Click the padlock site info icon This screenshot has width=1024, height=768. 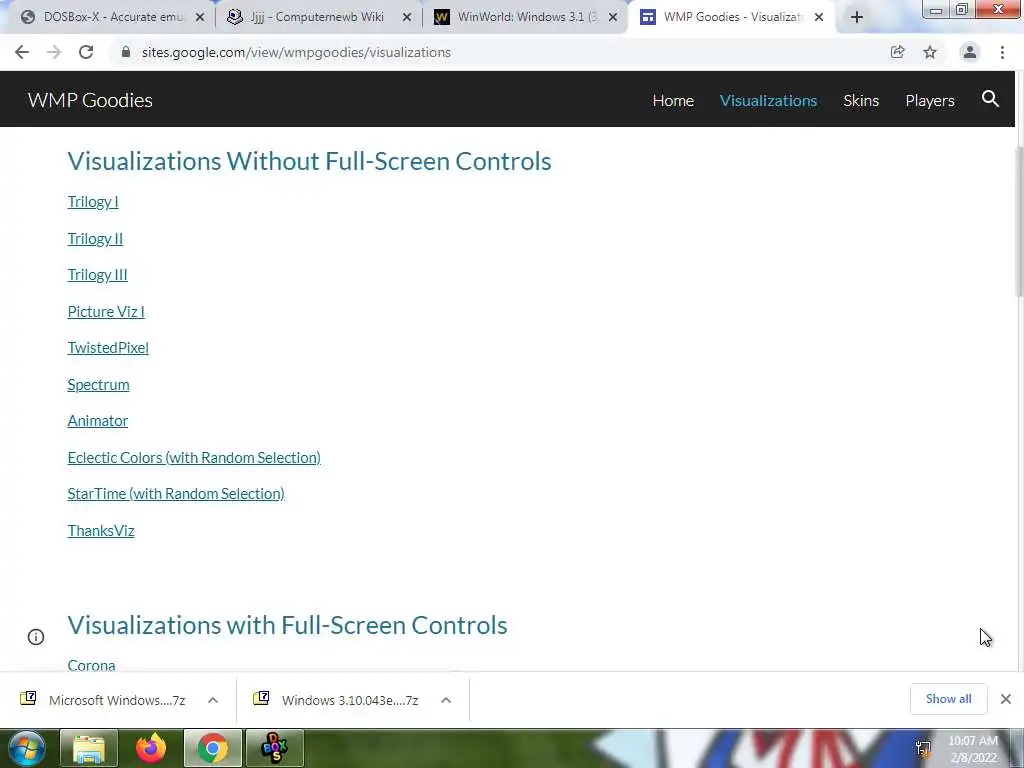(125, 52)
